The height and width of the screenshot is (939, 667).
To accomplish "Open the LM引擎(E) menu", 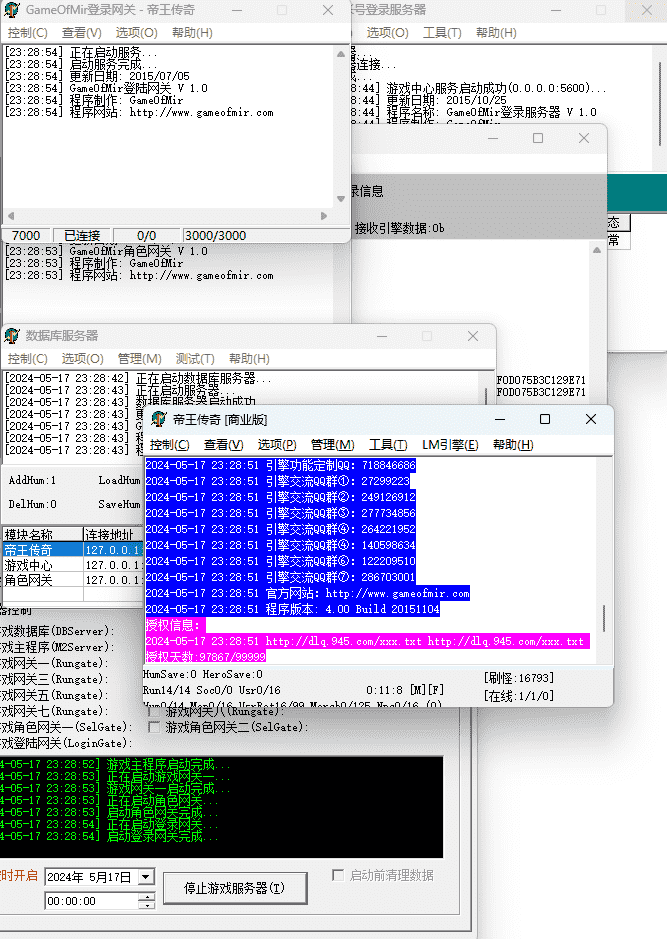I will tap(450, 445).
